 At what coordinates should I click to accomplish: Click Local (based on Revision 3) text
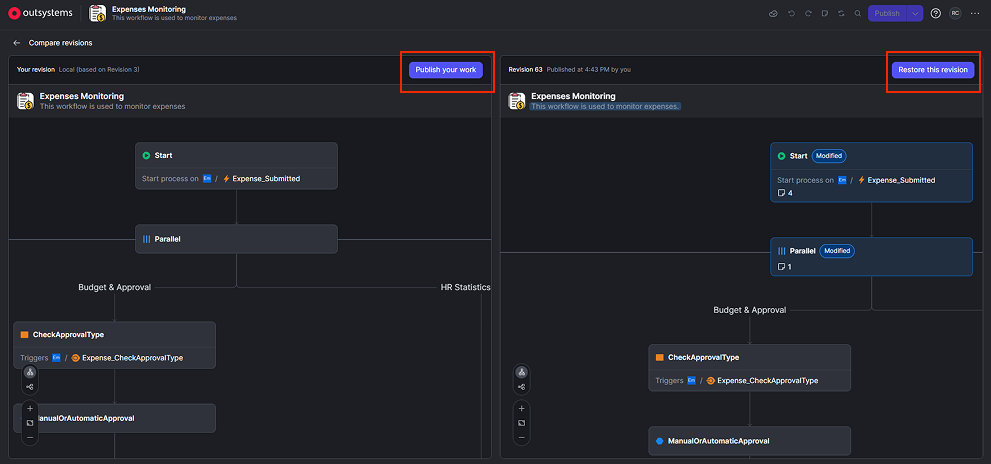99,70
